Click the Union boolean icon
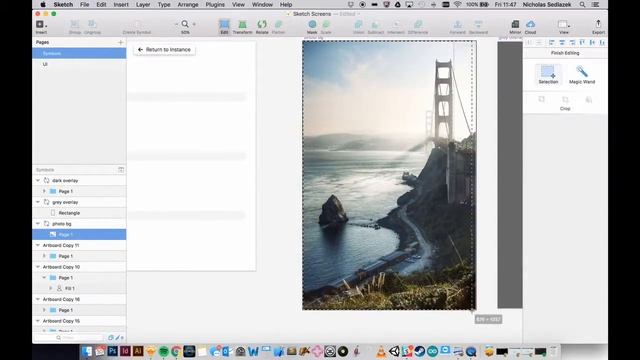640x360 pixels. [358, 27]
